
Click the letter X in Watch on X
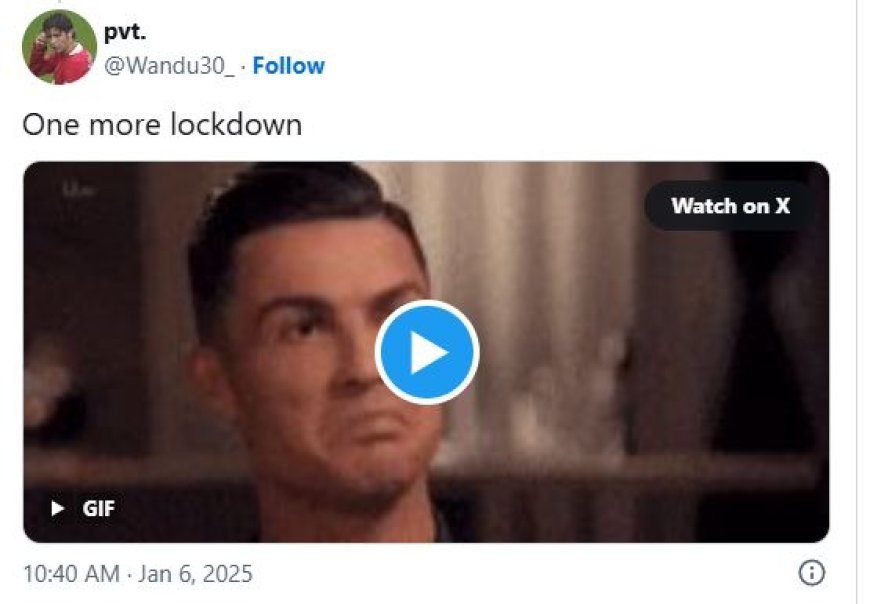[782, 206]
